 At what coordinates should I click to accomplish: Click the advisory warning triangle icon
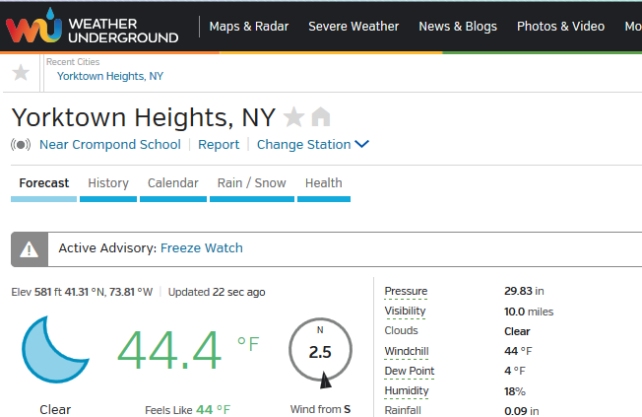click(30, 249)
